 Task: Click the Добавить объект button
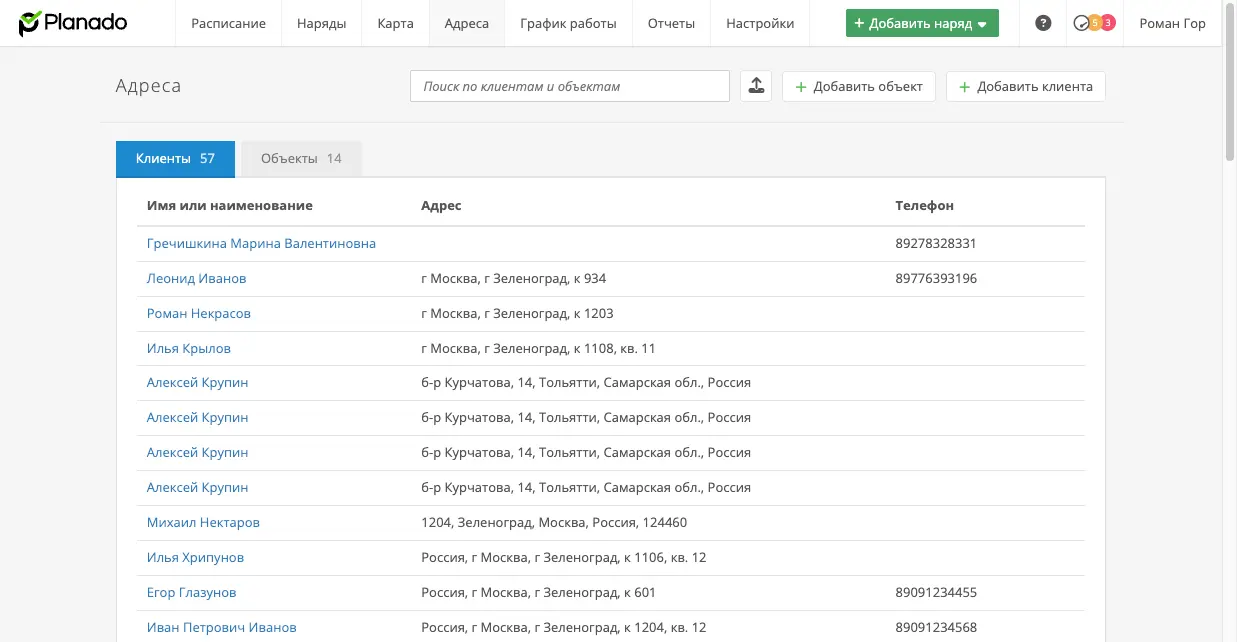point(859,86)
